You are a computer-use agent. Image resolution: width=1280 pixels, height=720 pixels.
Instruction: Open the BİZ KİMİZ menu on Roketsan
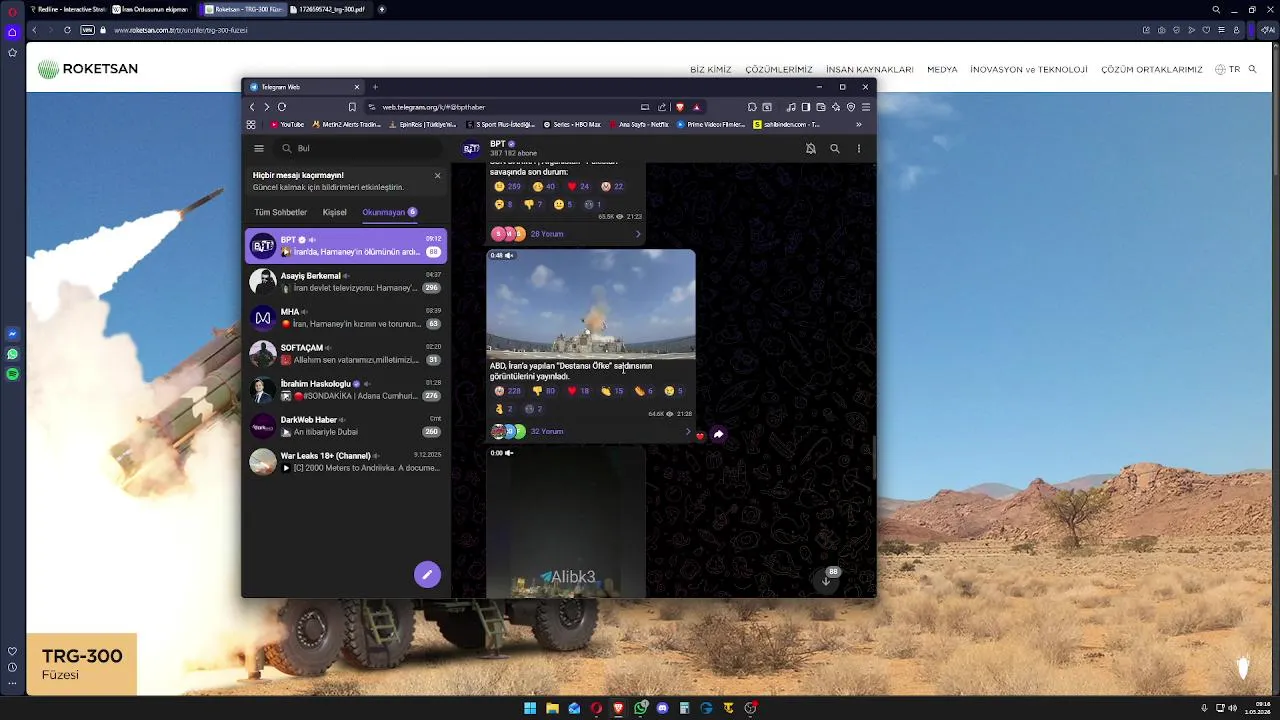click(x=711, y=70)
